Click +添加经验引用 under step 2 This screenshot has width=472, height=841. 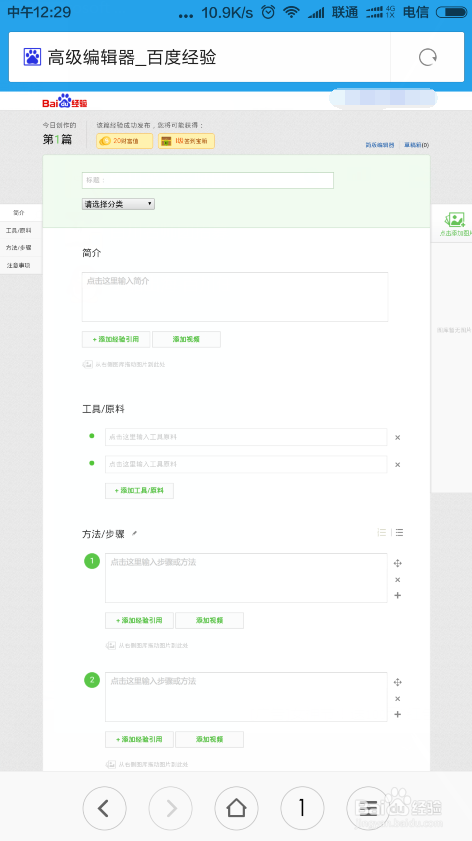click(x=139, y=739)
